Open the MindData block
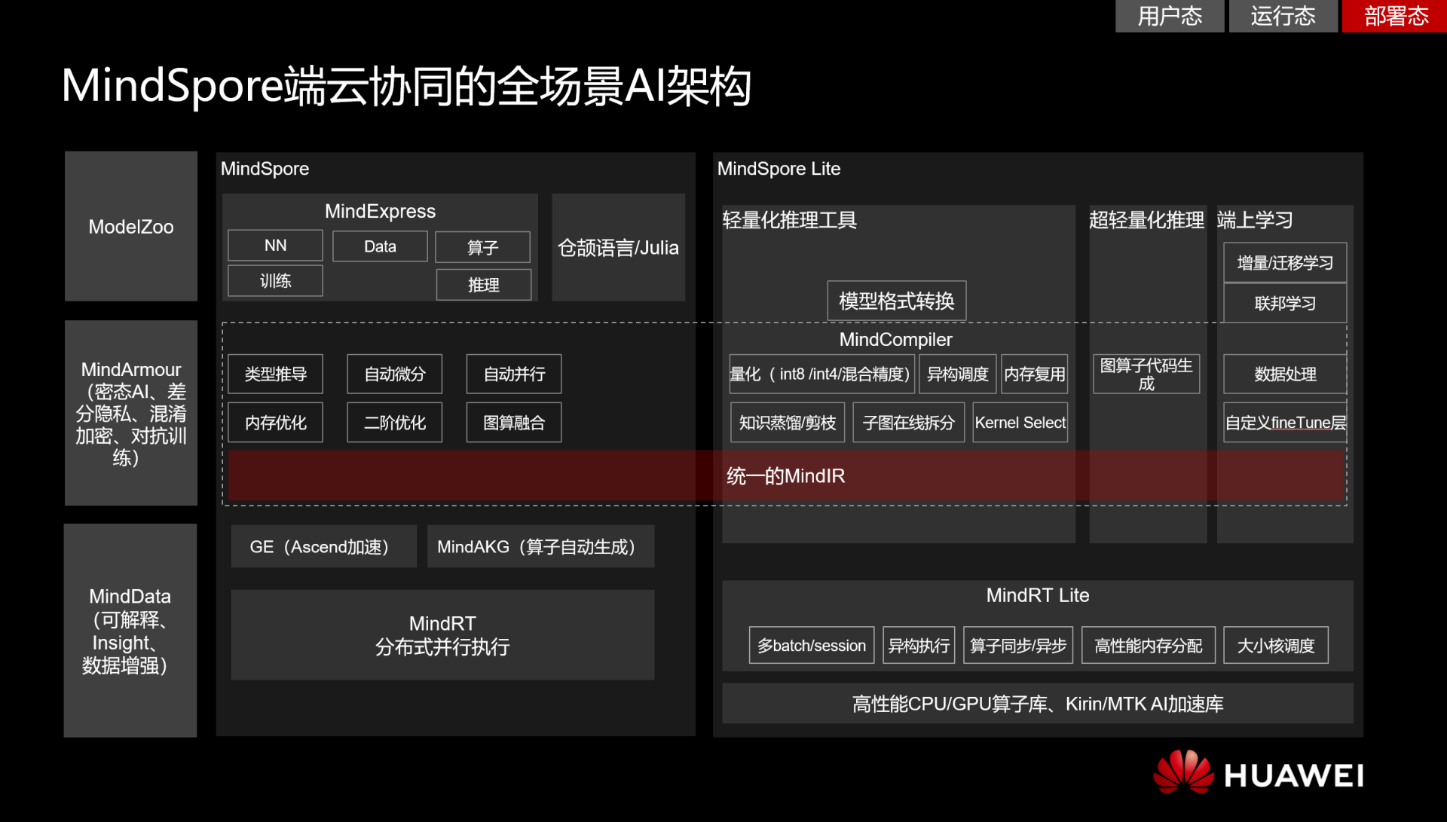The width and height of the screenshot is (1447, 822). 131,631
